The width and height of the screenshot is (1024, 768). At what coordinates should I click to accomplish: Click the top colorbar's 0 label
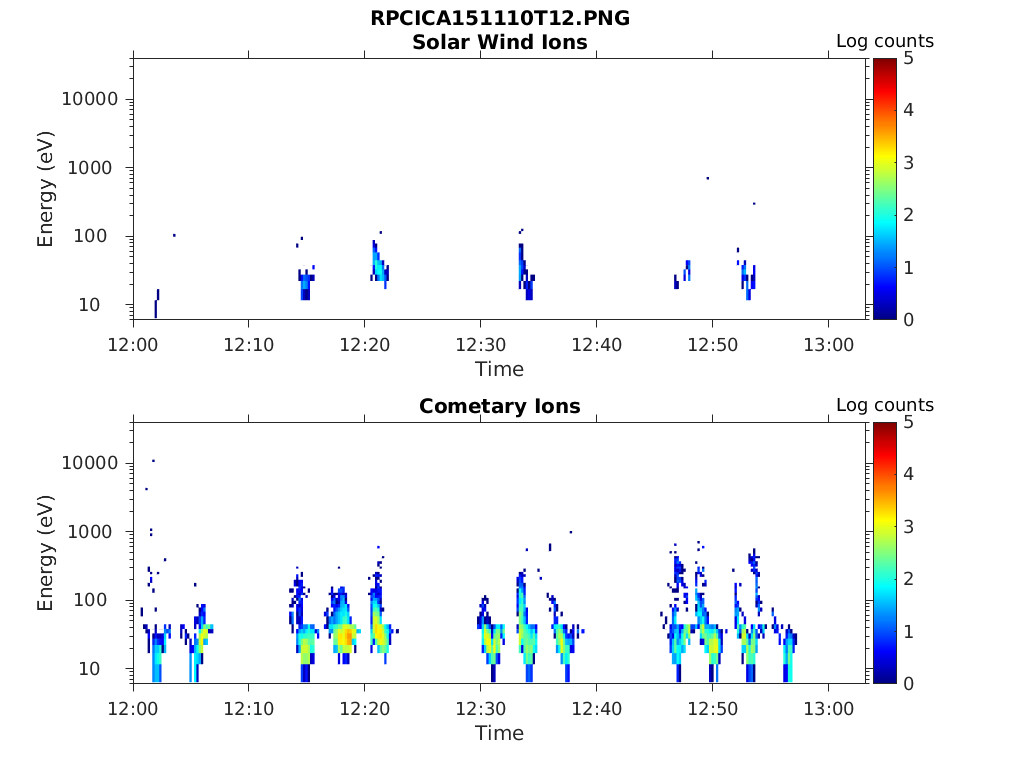point(908,319)
